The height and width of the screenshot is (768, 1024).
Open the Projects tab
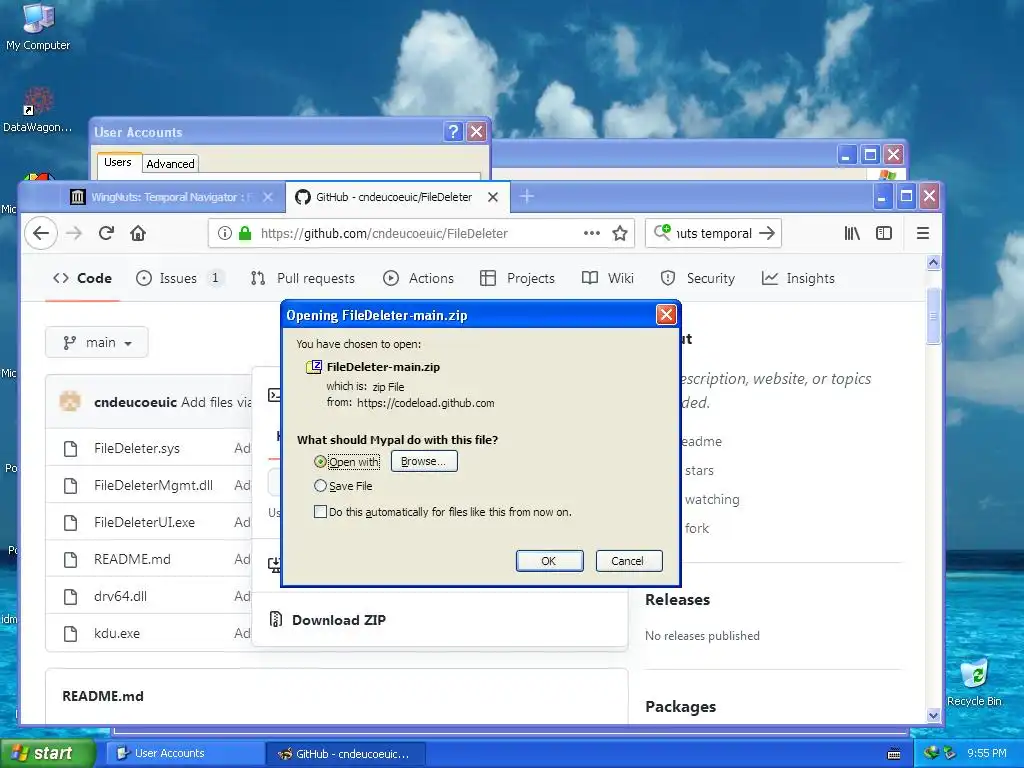point(517,278)
